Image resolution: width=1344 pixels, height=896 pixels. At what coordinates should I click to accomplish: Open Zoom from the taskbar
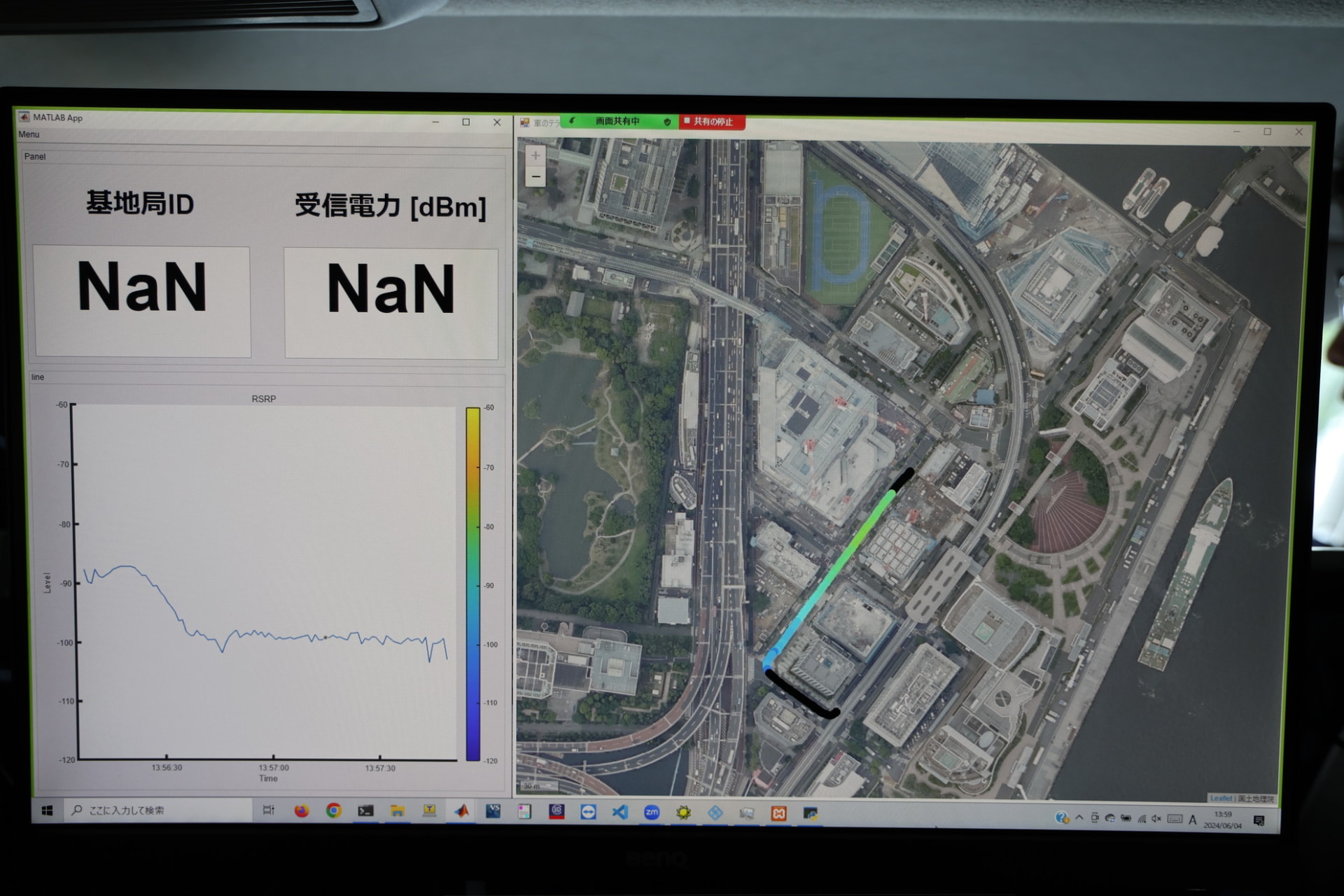pos(652,812)
